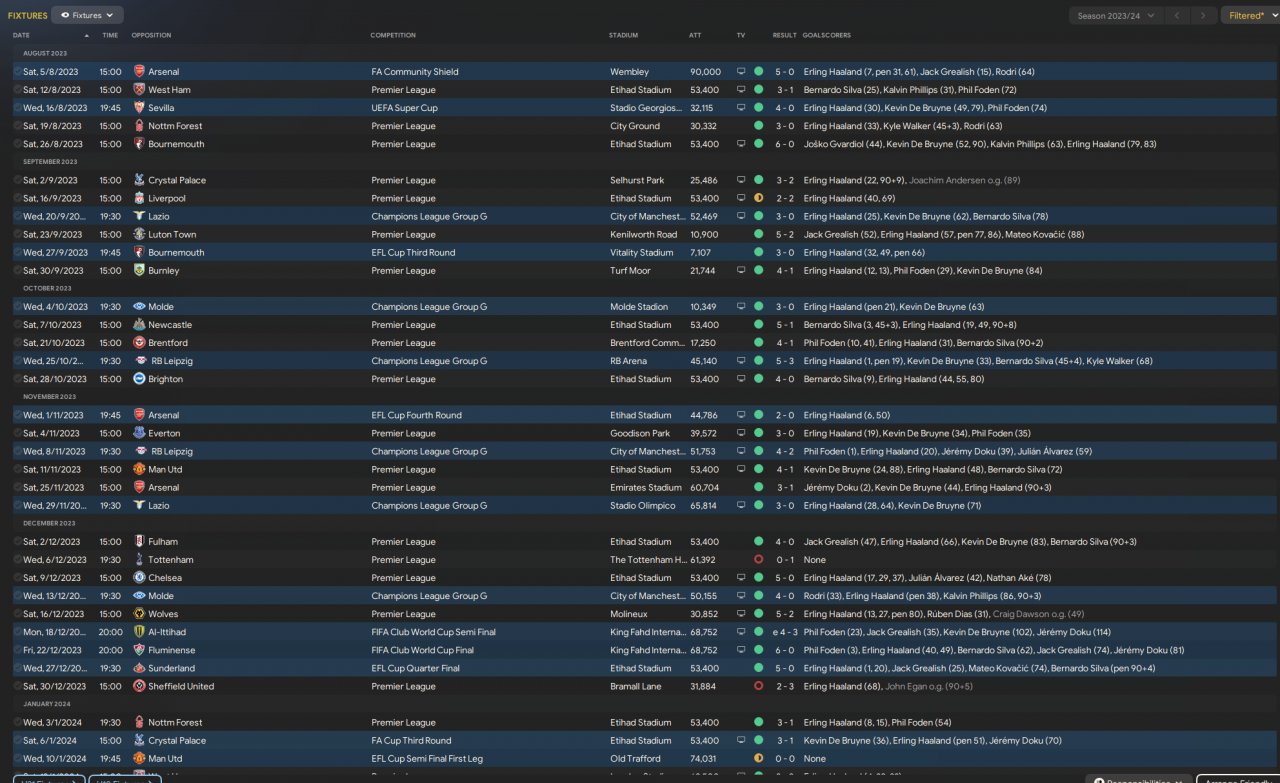The height and width of the screenshot is (783, 1280).
Task: Click the Goodison Park stadium name
Action: (x=640, y=433)
